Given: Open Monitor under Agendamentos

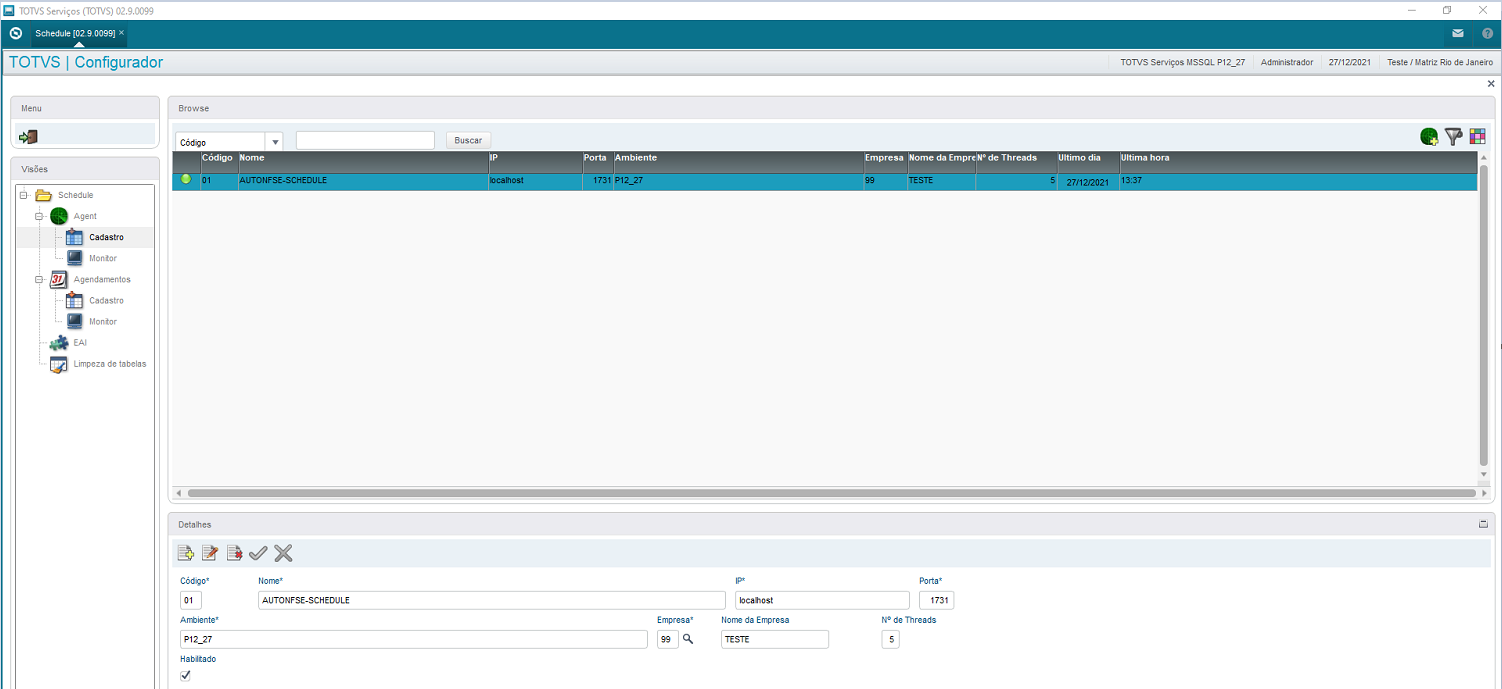Looking at the screenshot, I should click(x=103, y=321).
